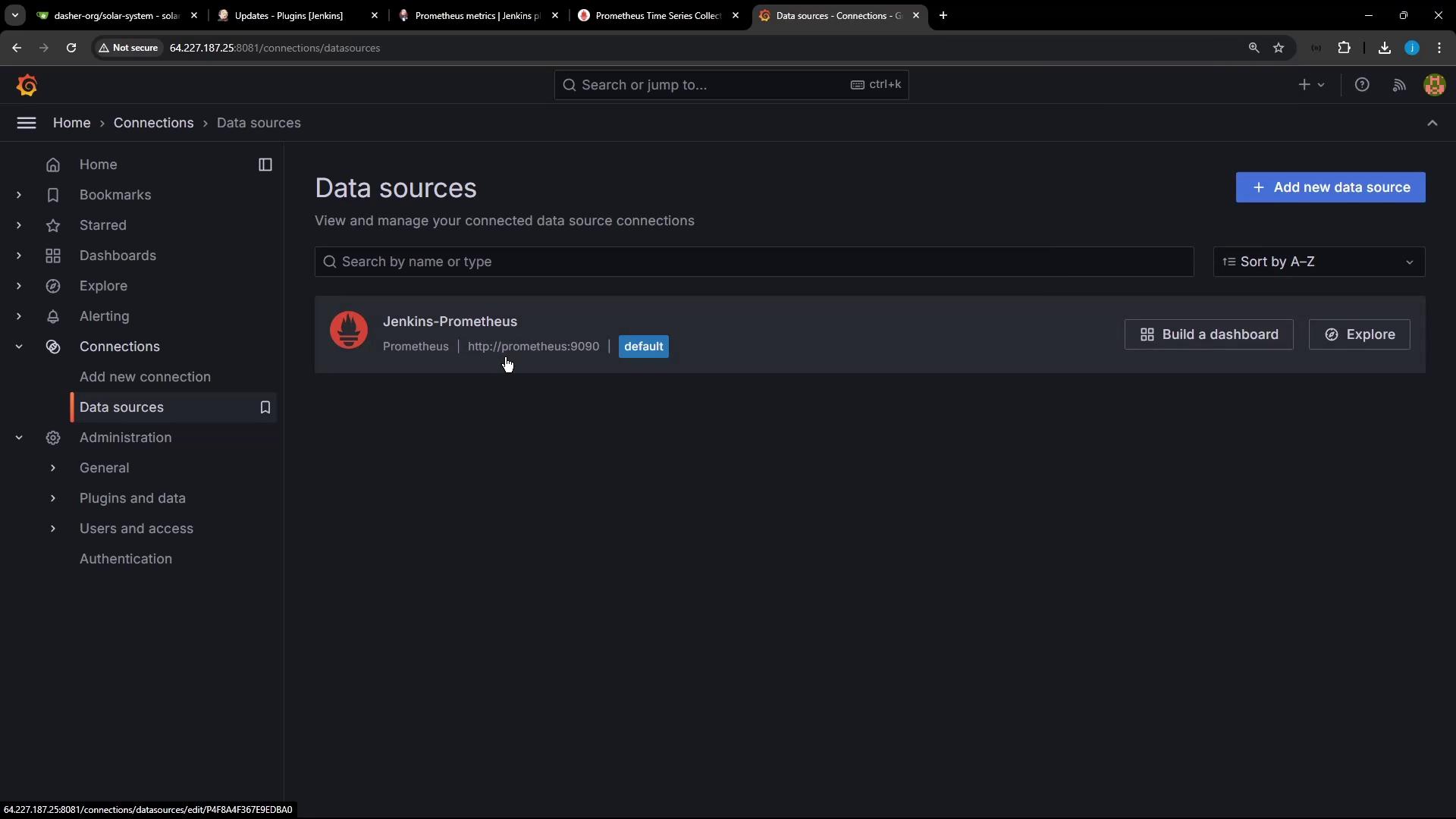The image size is (1456, 819).
Task: Switch to Updates - Plugins Jenkins tab
Action: [289, 15]
